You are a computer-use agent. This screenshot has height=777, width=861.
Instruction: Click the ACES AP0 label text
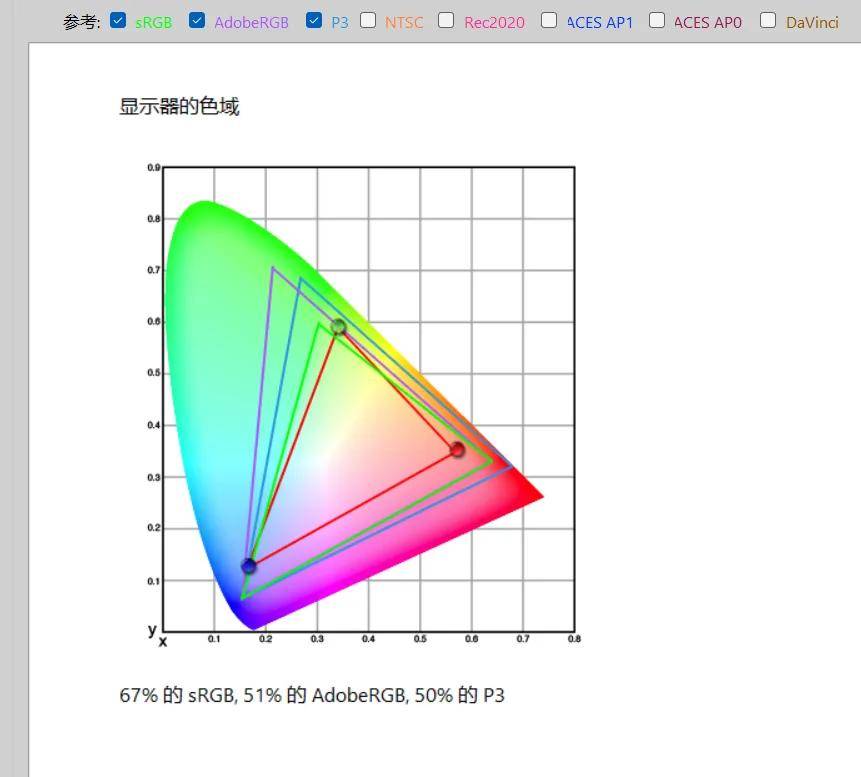708,23
